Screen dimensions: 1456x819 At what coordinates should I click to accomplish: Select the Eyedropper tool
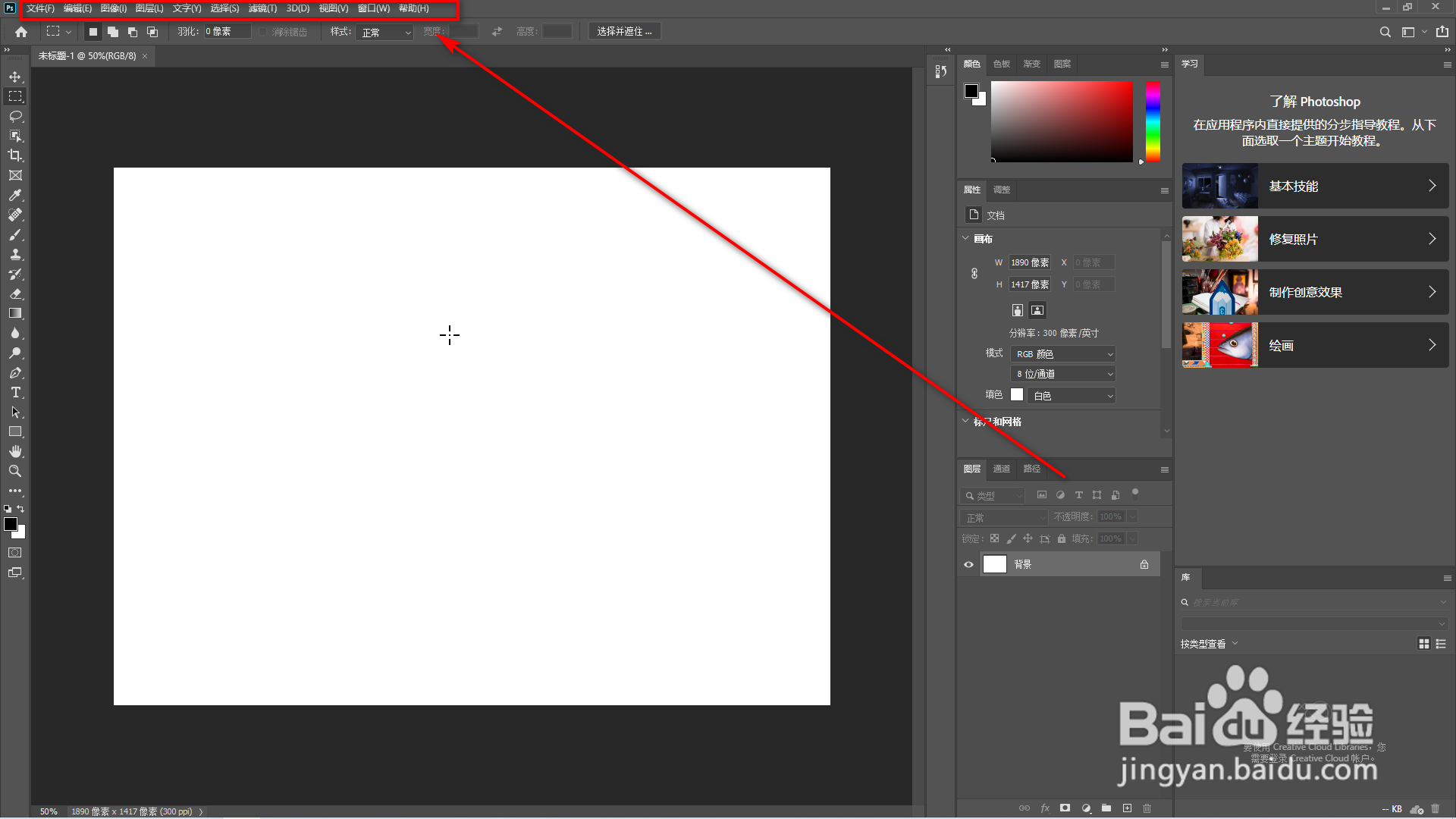point(15,195)
